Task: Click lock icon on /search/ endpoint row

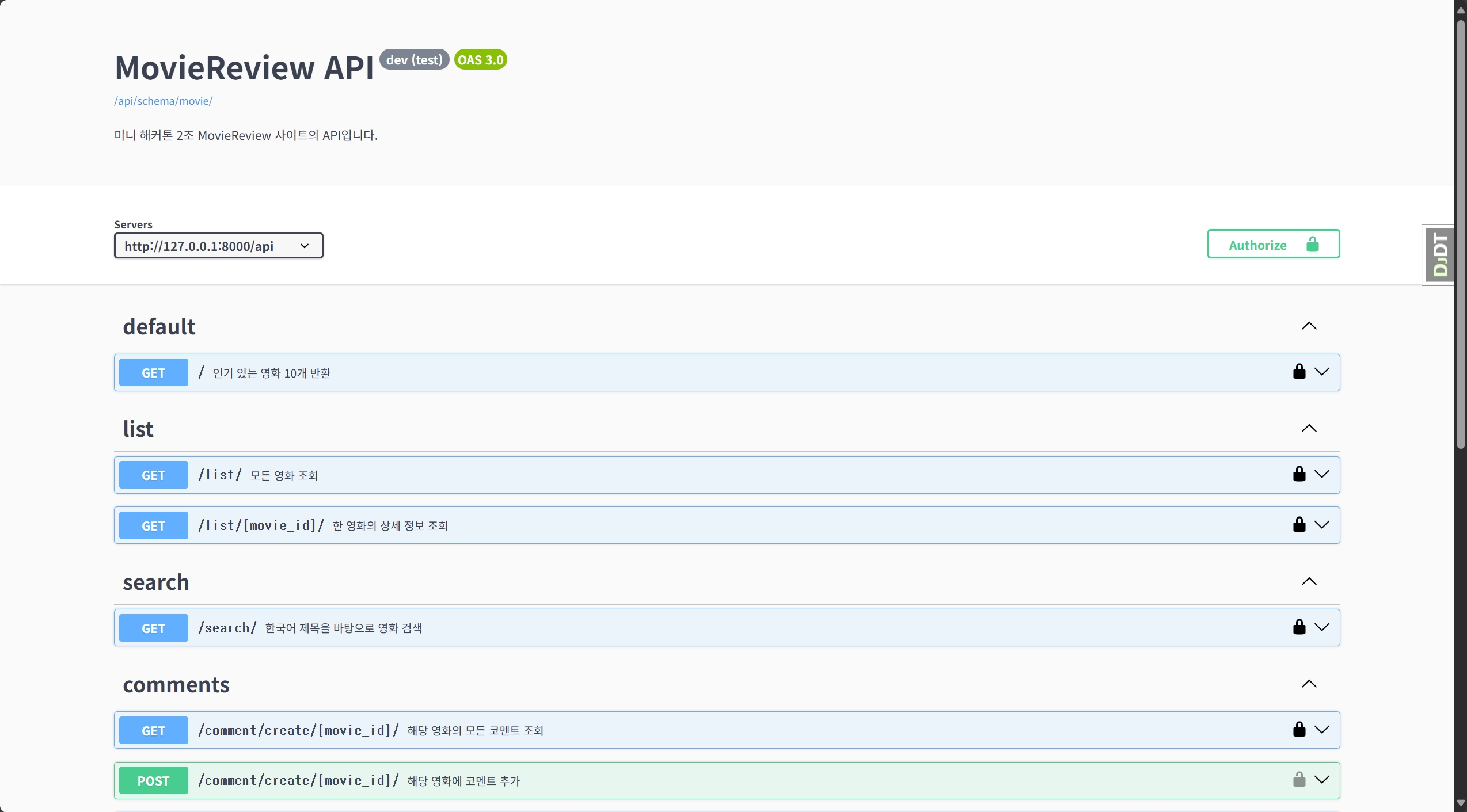Action: coord(1299,627)
